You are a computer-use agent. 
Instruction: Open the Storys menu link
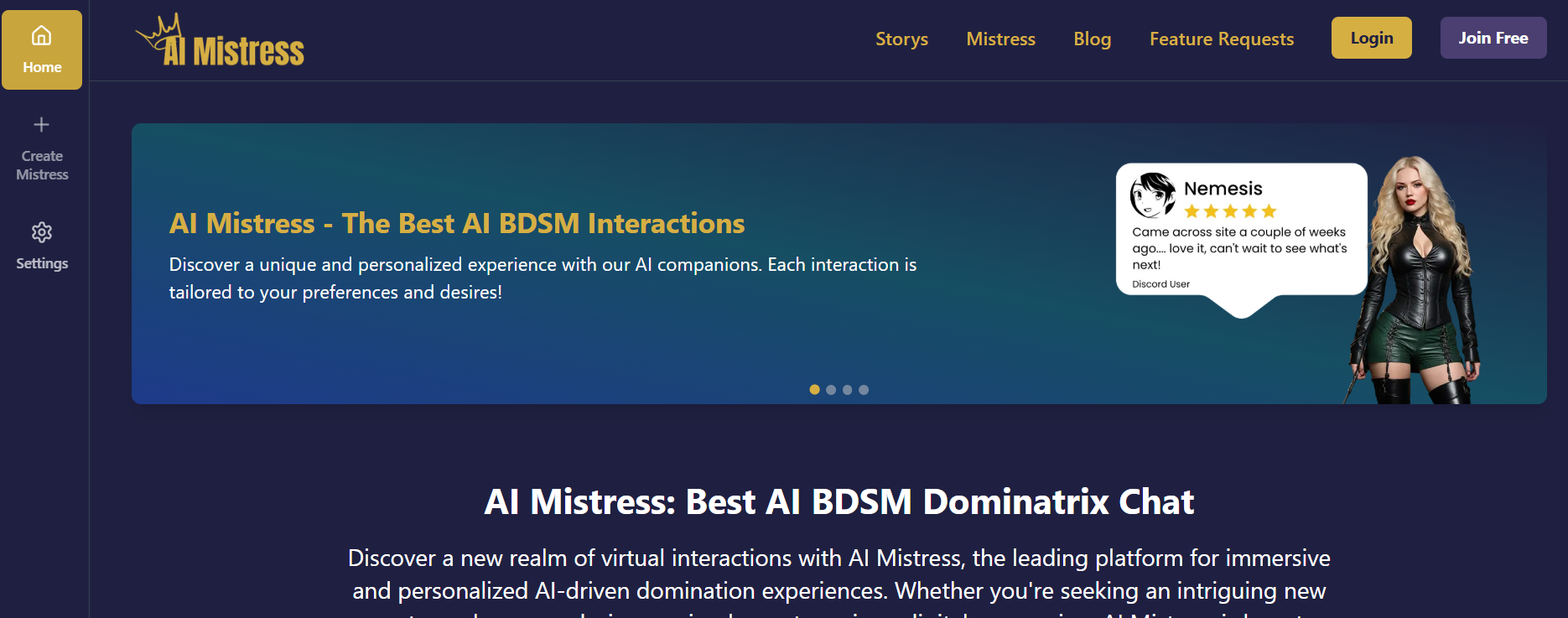pos(901,39)
